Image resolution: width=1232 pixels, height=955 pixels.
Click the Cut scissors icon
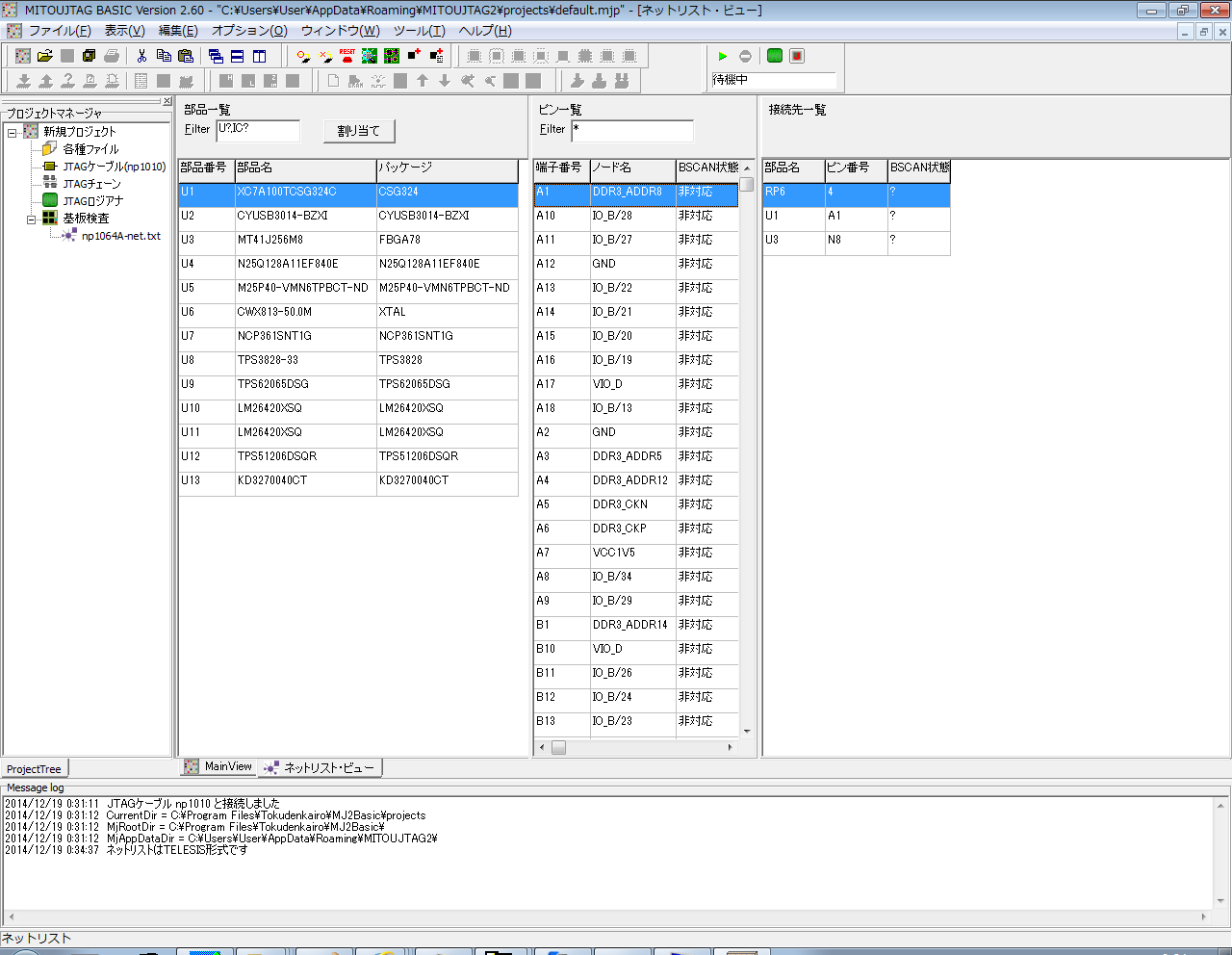tap(141, 56)
